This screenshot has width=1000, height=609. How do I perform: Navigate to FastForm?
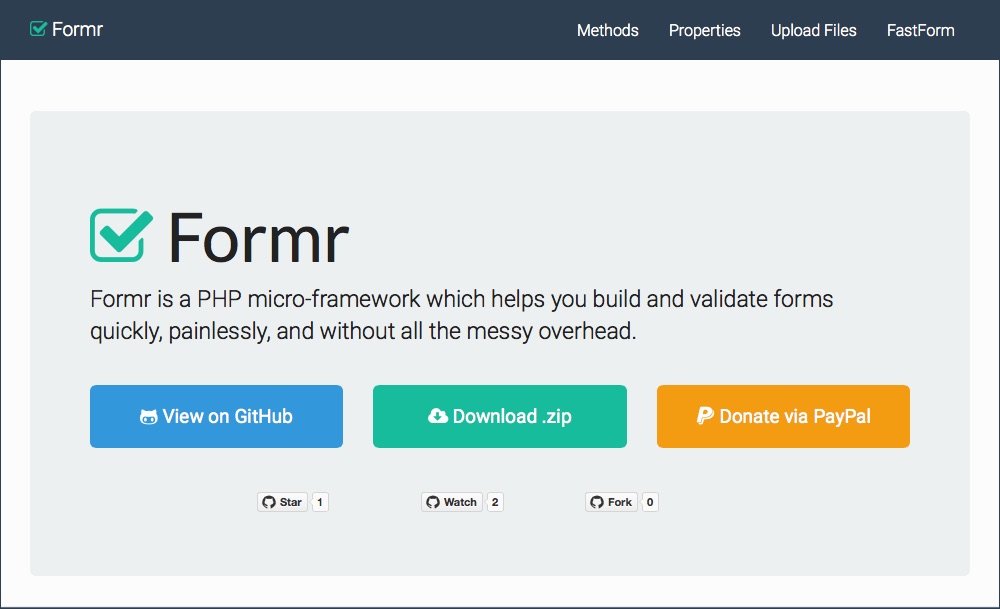(x=920, y=30)
